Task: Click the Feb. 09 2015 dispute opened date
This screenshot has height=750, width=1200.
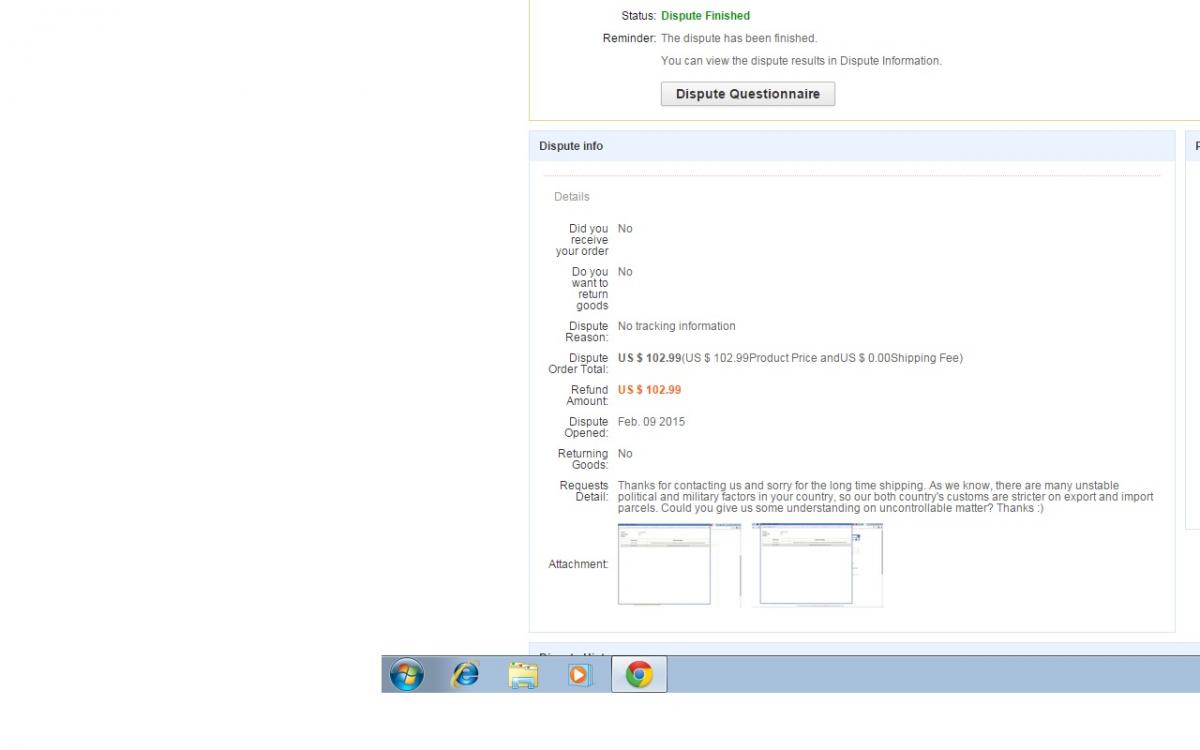Action: (651, 422)
